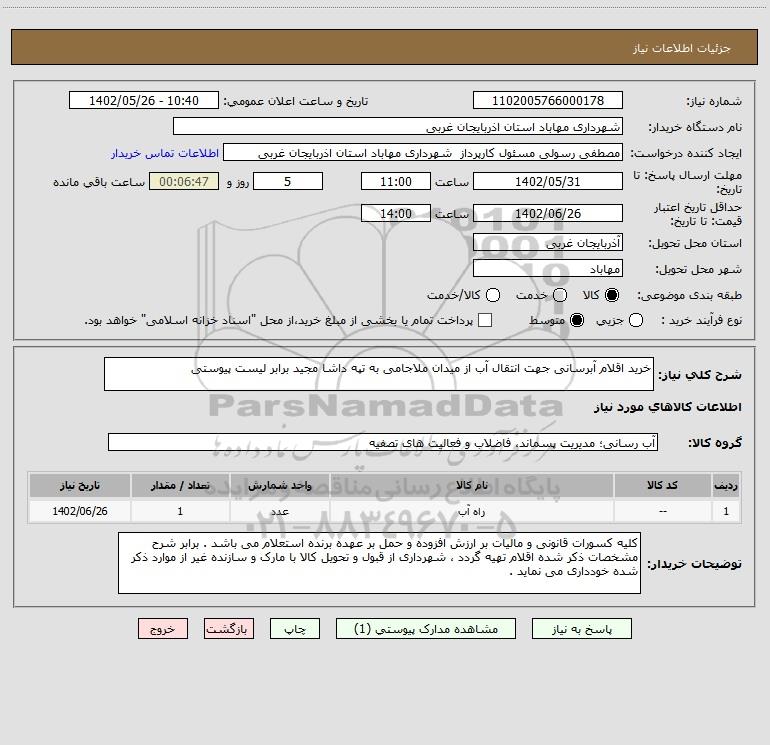Screen dimensions: 770x745
Task: Click the بازگشت back button
Action: (x=229, y=629)
